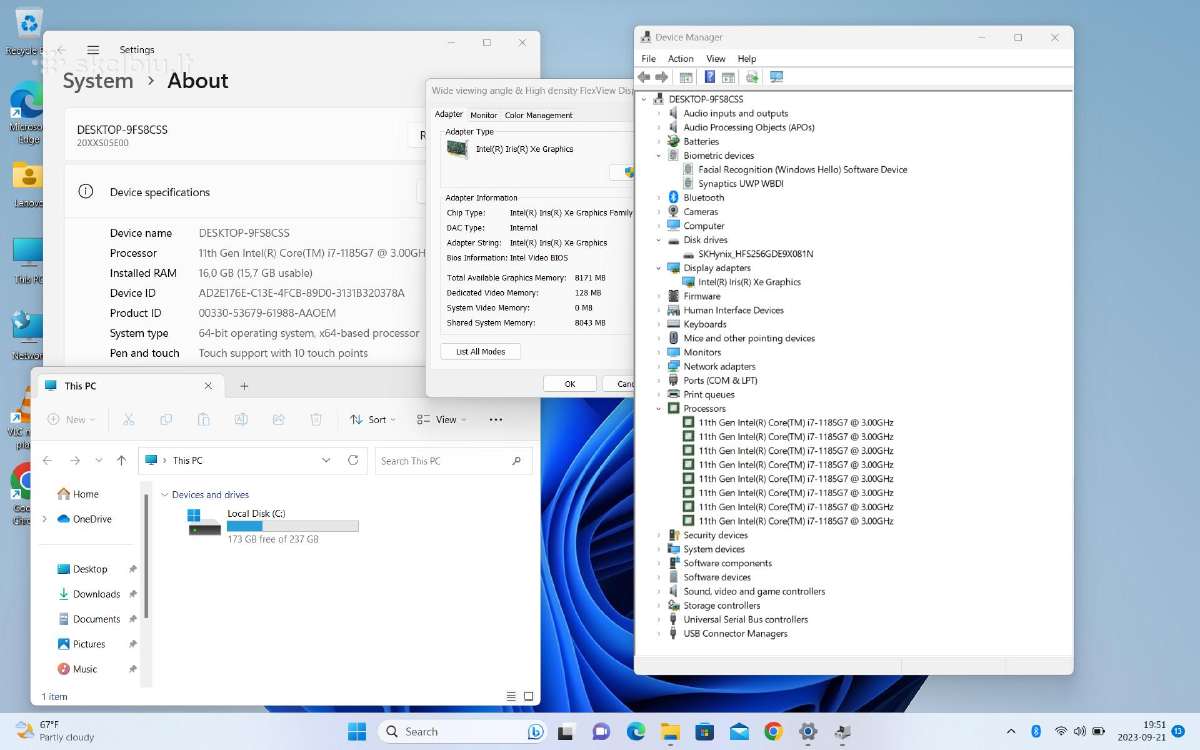Image resolution: width=1200 pixels, height=750 pixels.
Task: Select the Bluetooth category in Device Manager
Action: pos(704,198)
